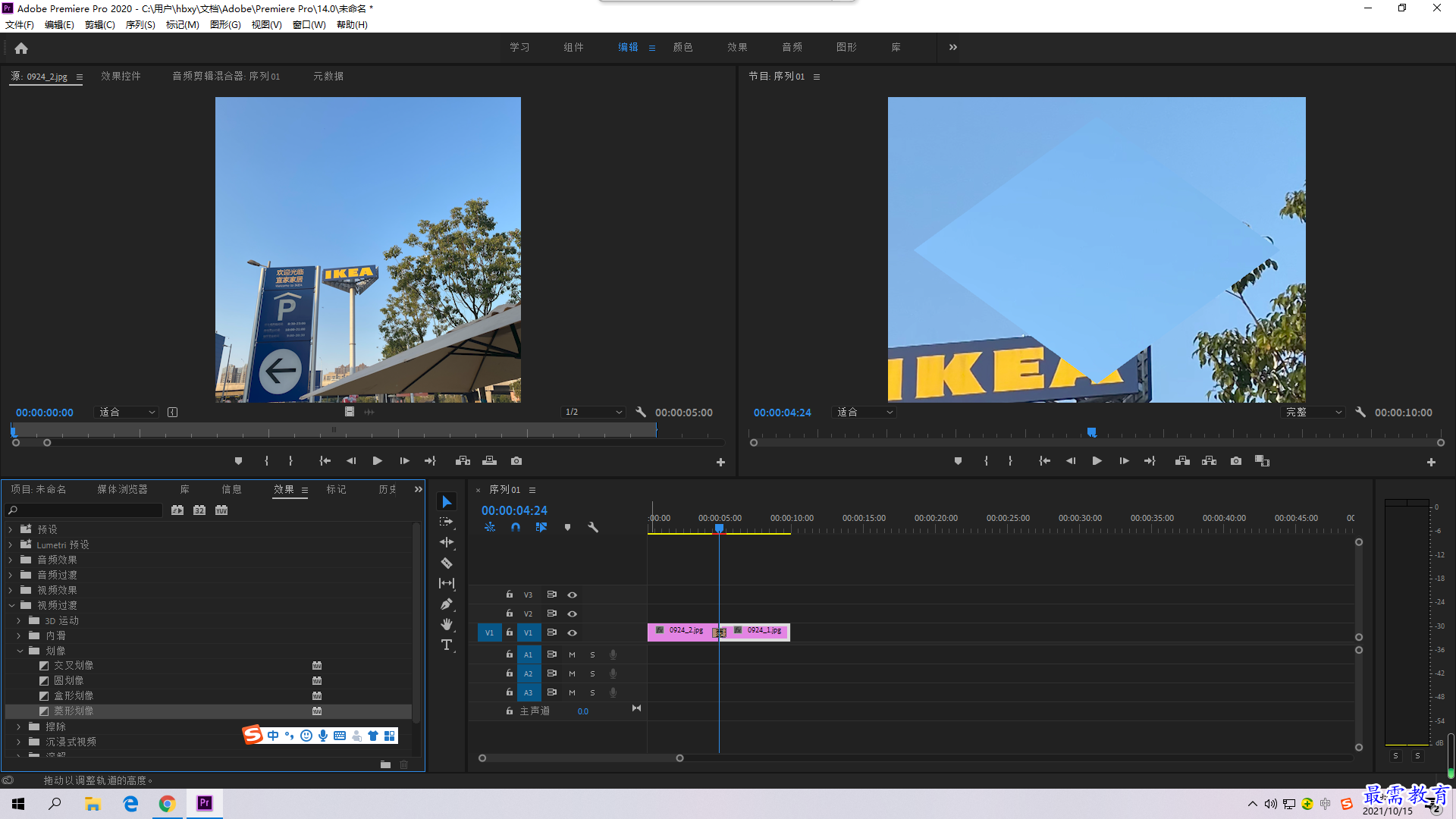The width and height of the screenshot is (1456, 819).
Task: Switch to 效果控件 tab
Action: pyautogui.click(x=121, y=76)
